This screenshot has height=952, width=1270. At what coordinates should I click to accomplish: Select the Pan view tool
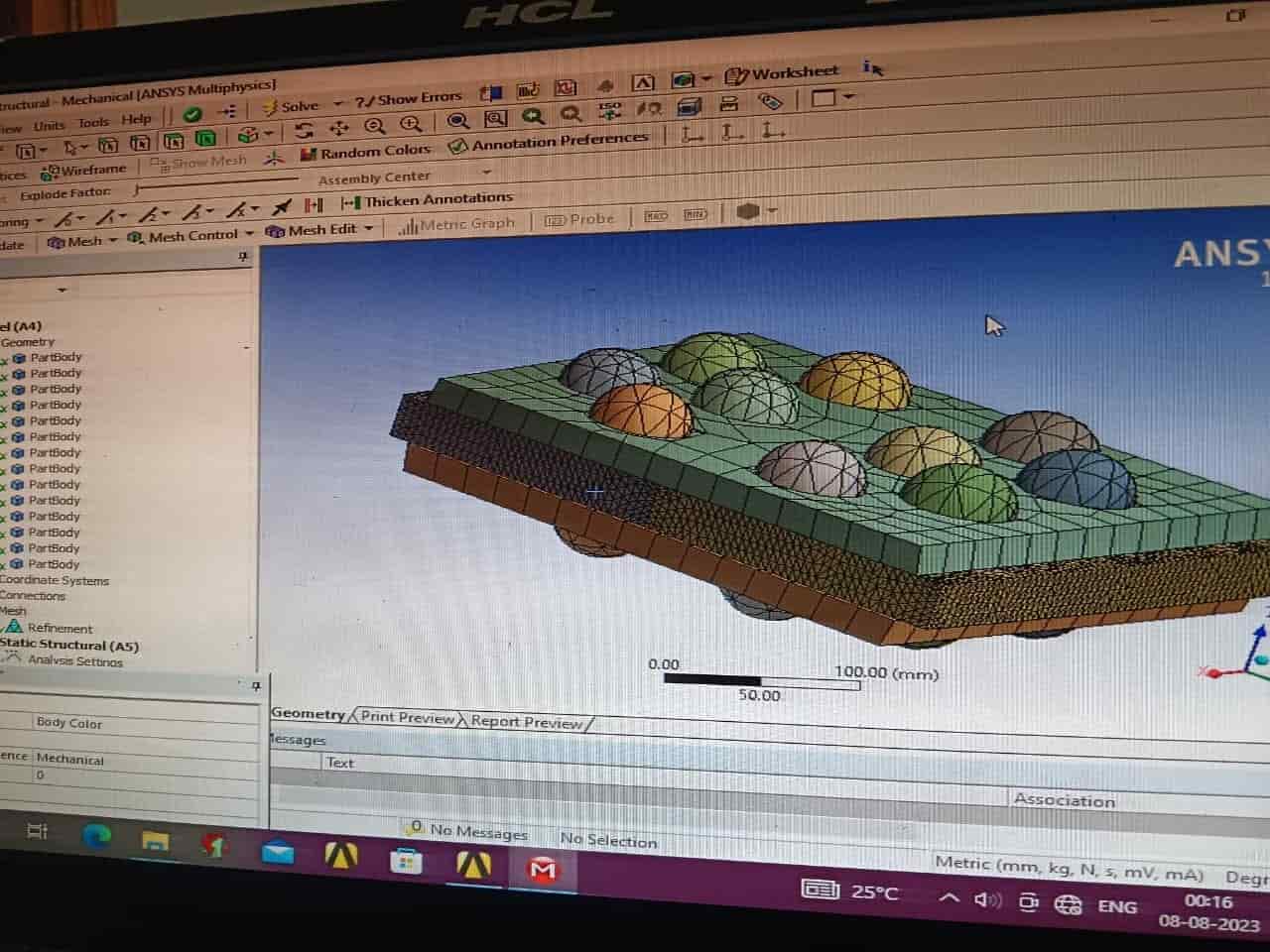tap(339, 128)
